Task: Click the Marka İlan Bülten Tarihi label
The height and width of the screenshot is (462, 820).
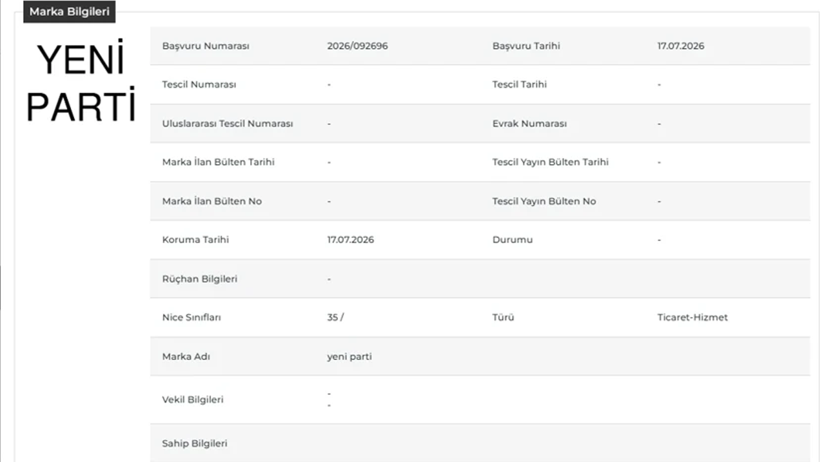Action: tap(218, 162)
